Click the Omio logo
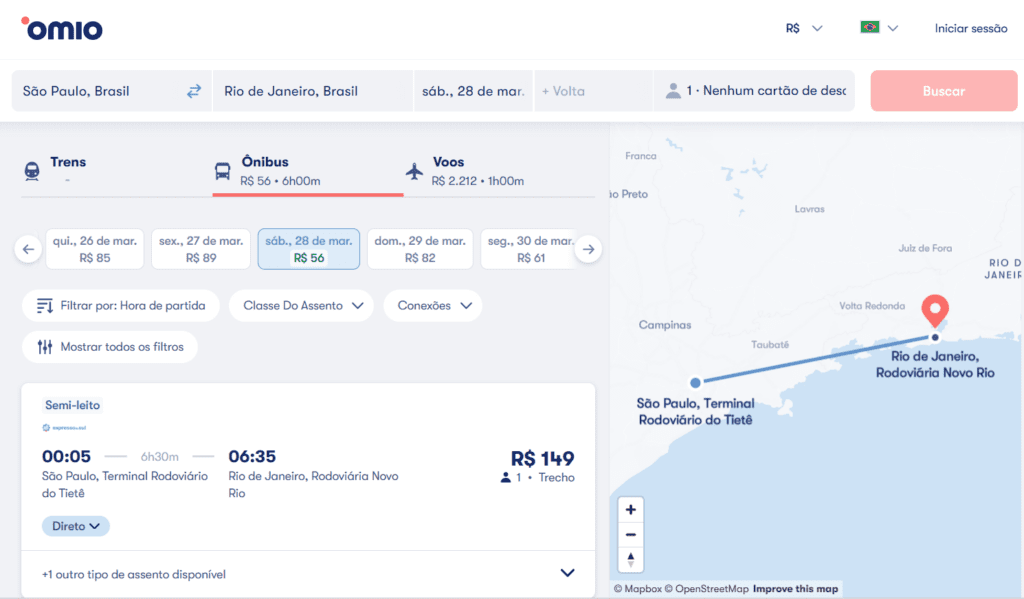The width and height of the screenshot is (1024, 599). click(x=62, y=29)
